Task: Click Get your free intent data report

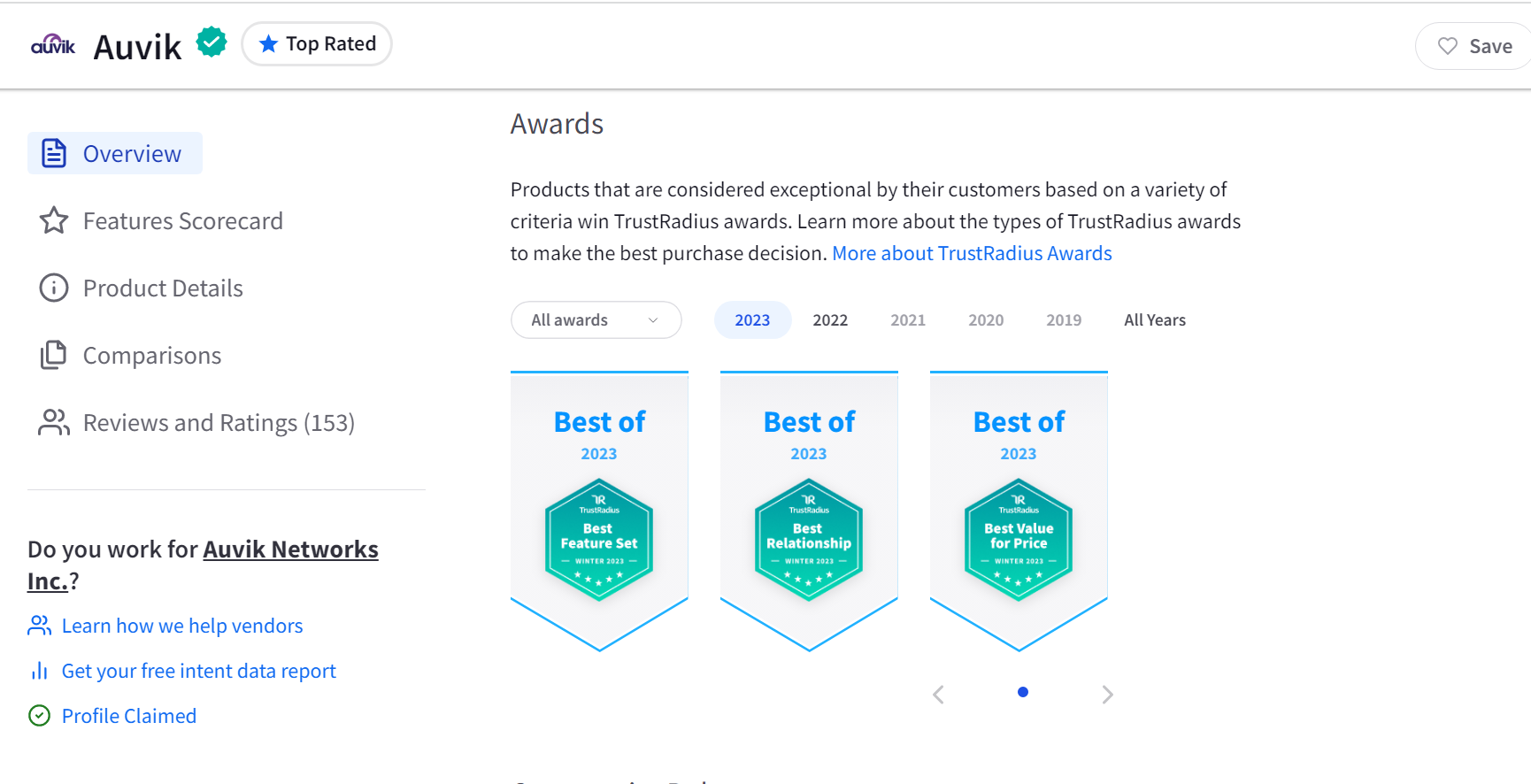Action: point(198,670)
